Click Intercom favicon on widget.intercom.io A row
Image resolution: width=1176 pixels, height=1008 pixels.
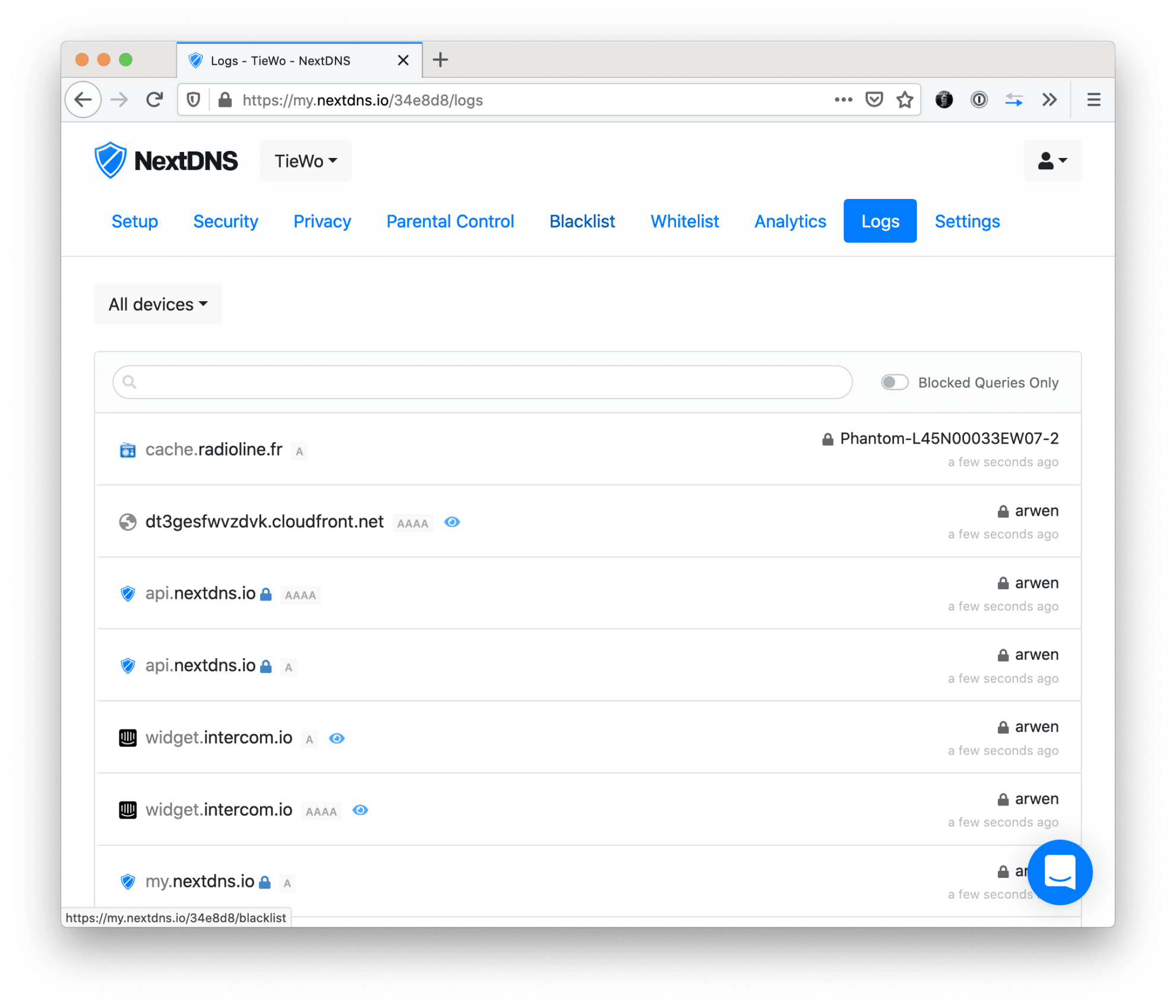(128, 738)
